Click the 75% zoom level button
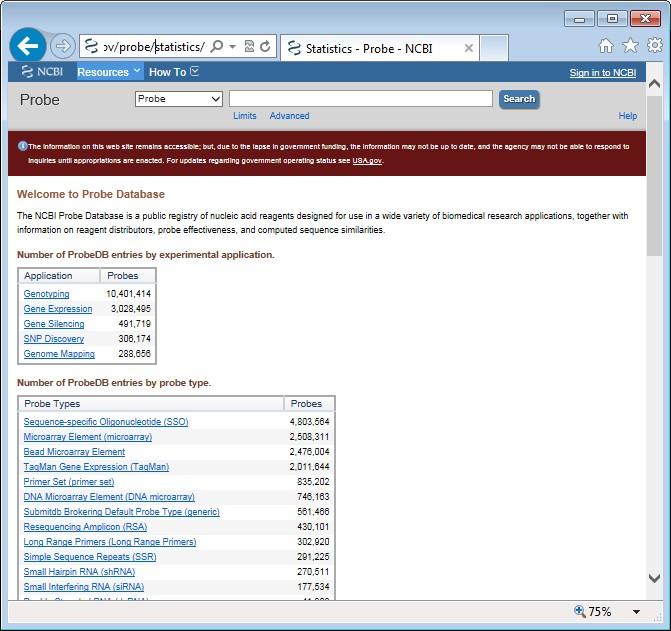This screenshot has width=671, height=631. point(593,611)
